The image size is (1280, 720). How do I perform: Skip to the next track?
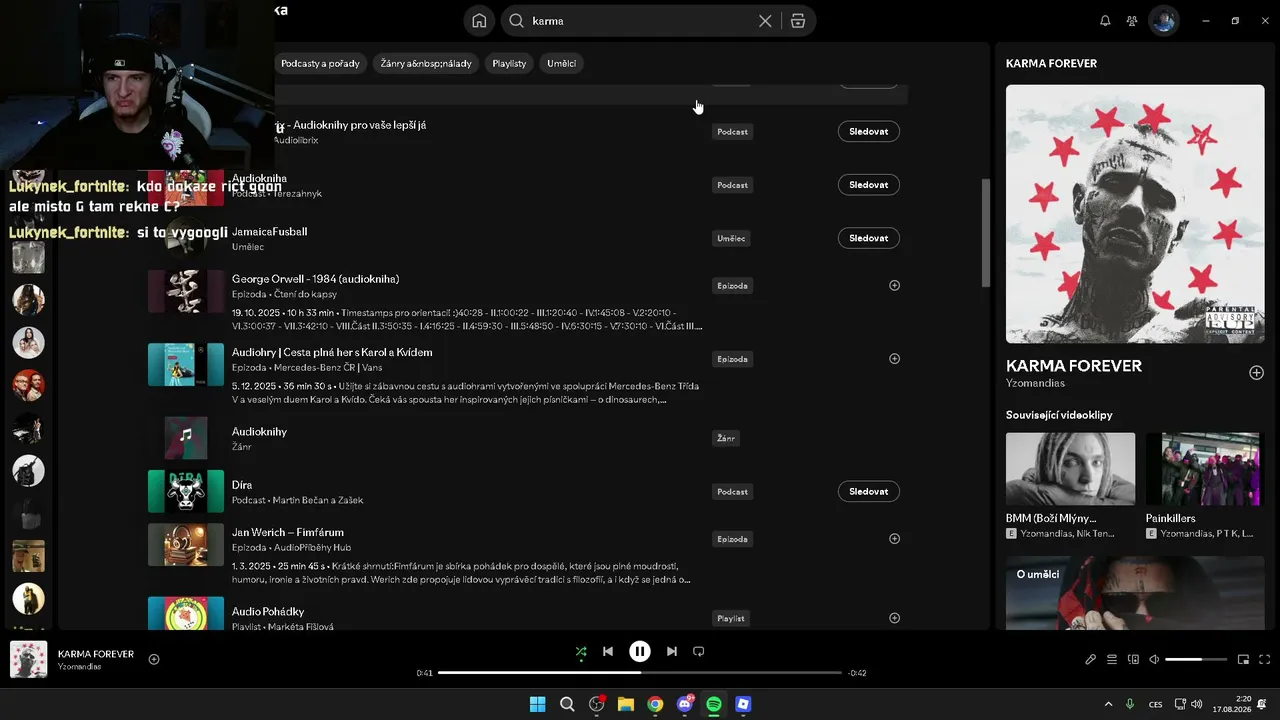point(672,651)
